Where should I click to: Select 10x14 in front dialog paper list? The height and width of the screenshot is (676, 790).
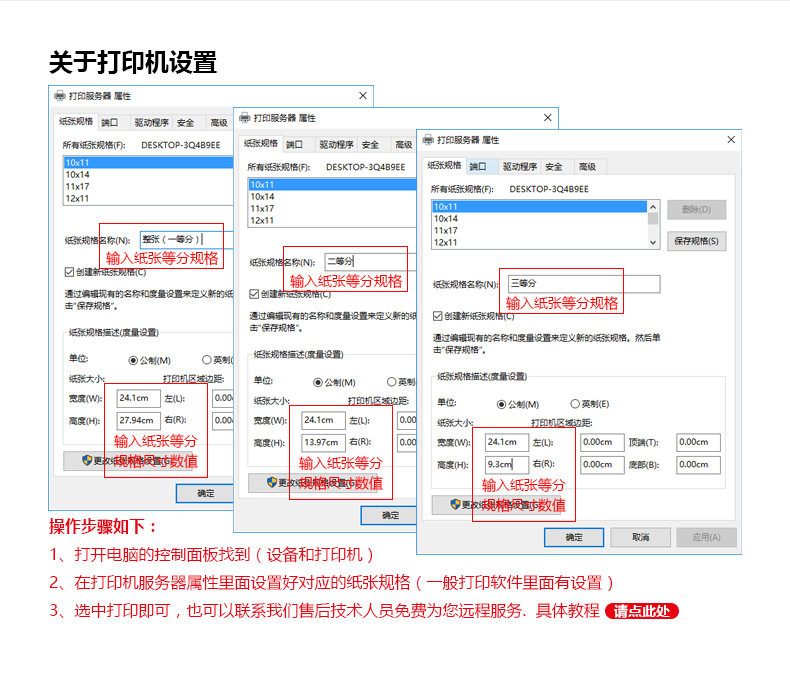(539, 219)
